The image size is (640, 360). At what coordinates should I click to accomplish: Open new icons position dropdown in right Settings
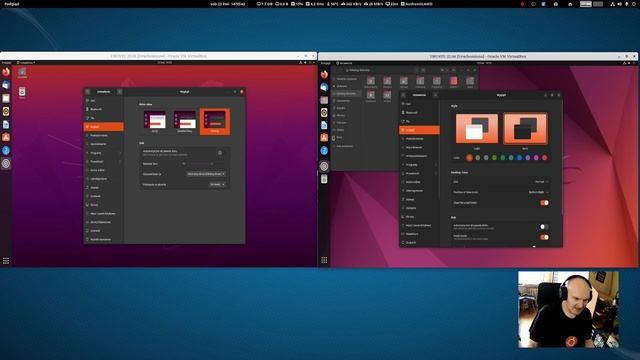click(538, 192)
